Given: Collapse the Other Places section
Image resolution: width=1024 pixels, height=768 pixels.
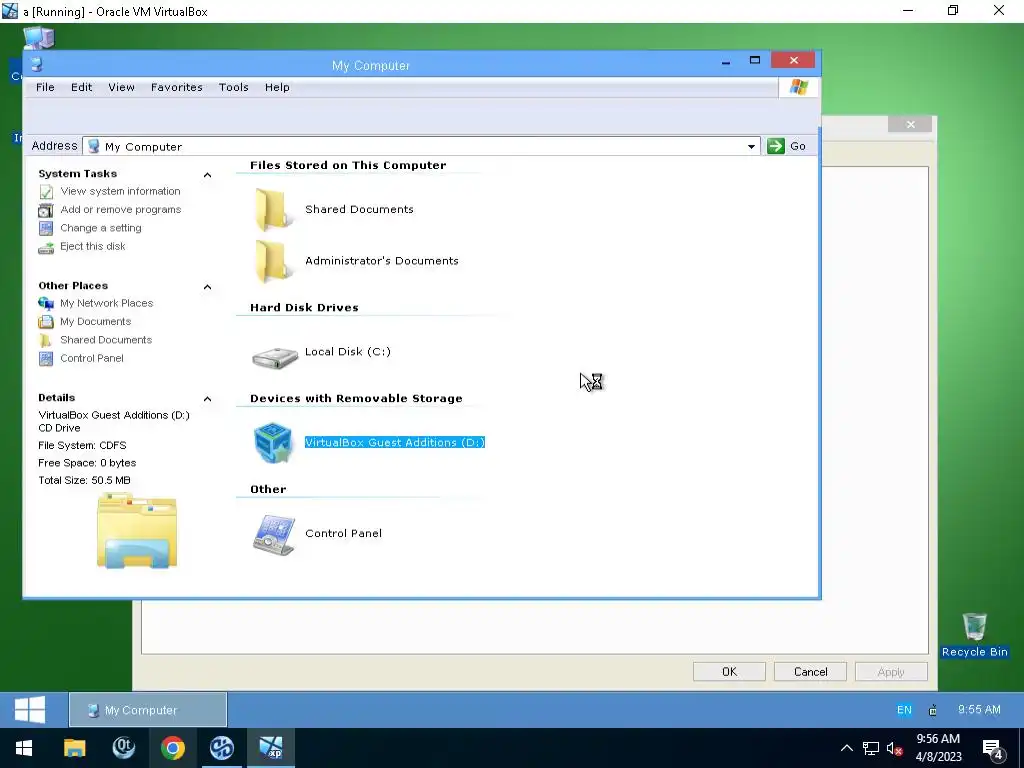Looking at the screenshot, I should 207,287.
